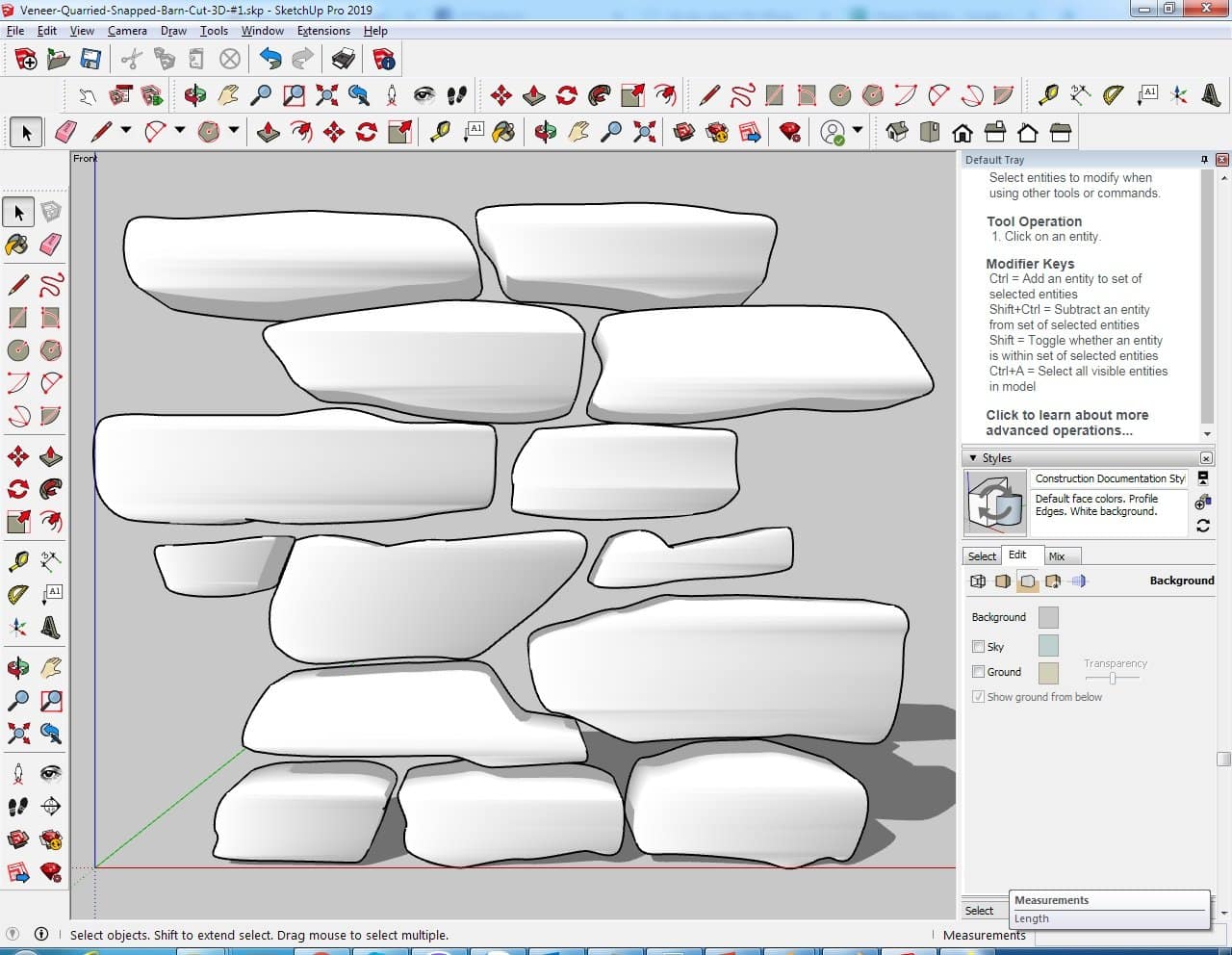Enable the Ground checkbox
The image size is (1232, 955).
pos(978,672)
